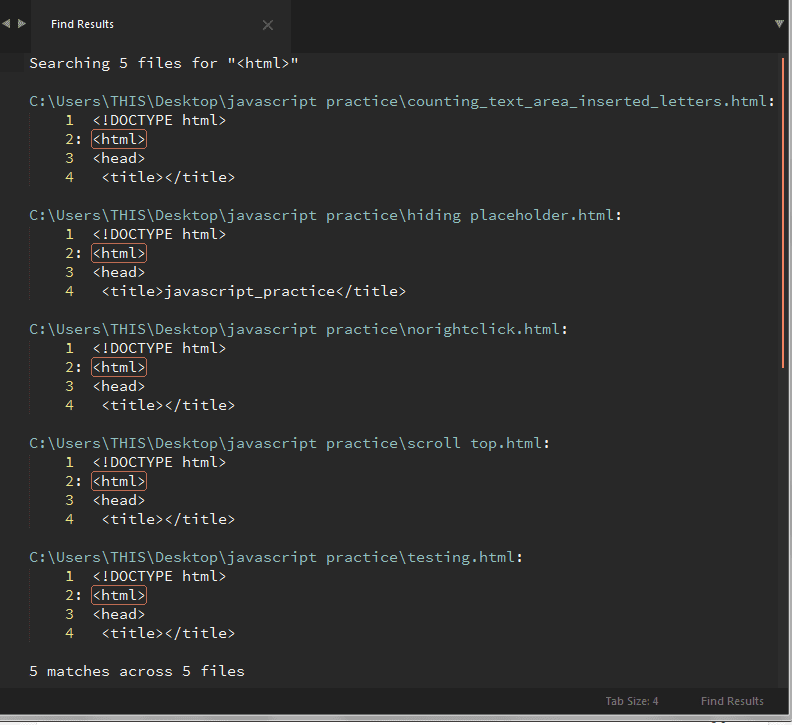Click the Searching 5 files header line
Viewport: 792px width, 725px height.
(164, 63)
